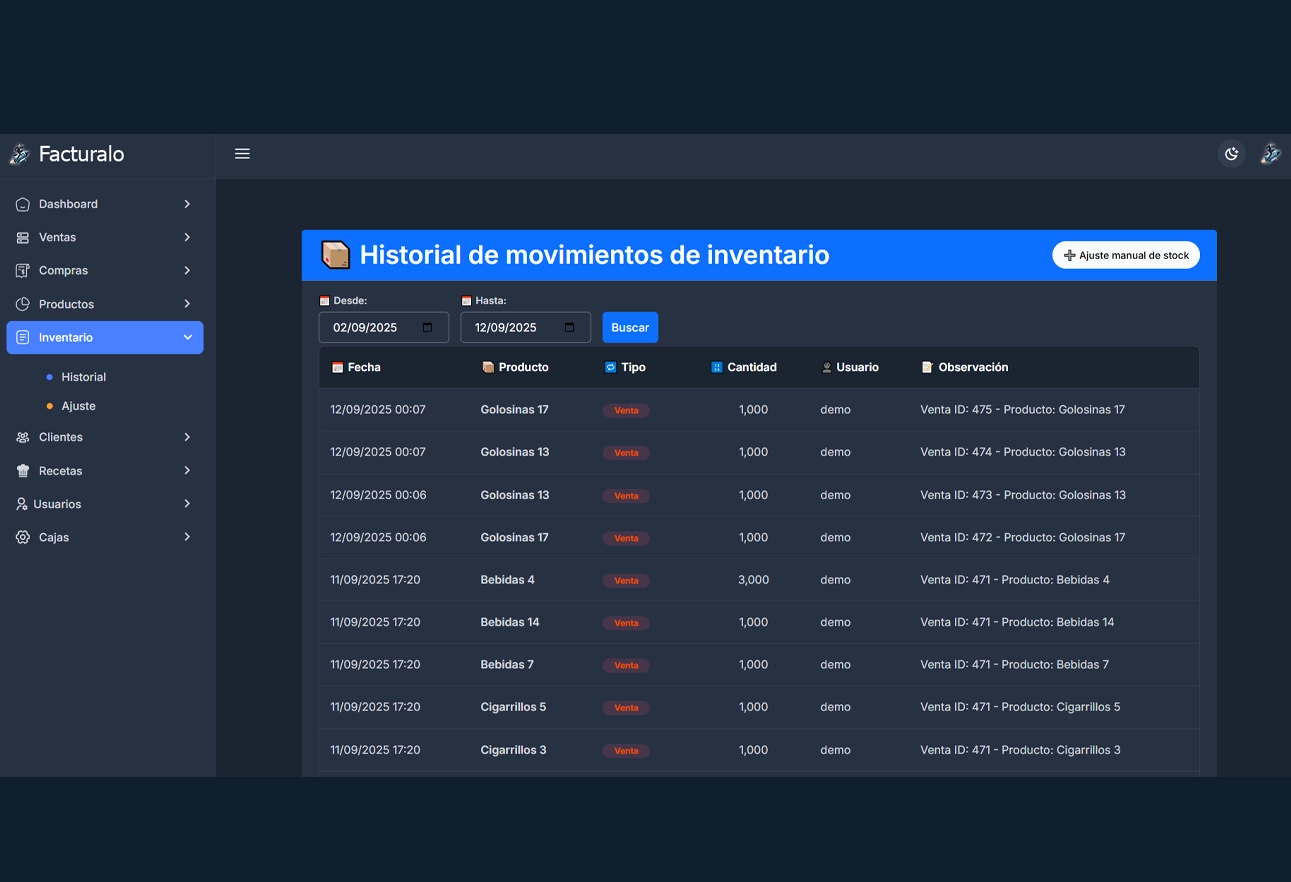Screen dimensions: 1291x882
Task: Expand the Clientes menu chevron
Action: [187, 437]
